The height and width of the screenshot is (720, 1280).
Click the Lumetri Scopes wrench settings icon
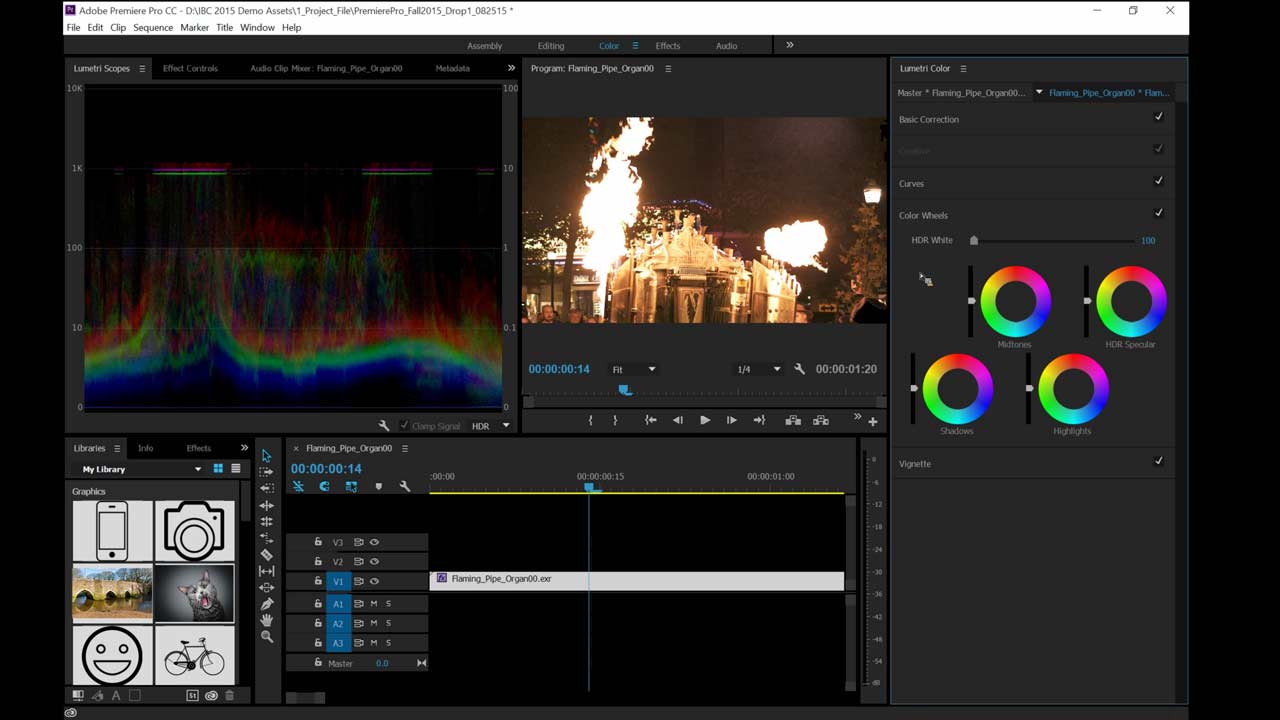[x=384, y=426]
